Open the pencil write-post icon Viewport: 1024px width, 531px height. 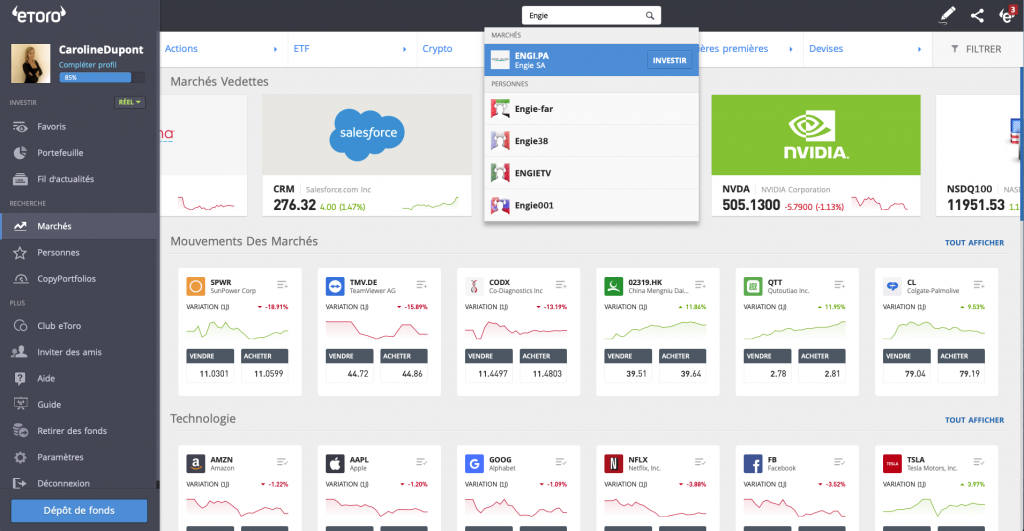click(x=947, y=15)
